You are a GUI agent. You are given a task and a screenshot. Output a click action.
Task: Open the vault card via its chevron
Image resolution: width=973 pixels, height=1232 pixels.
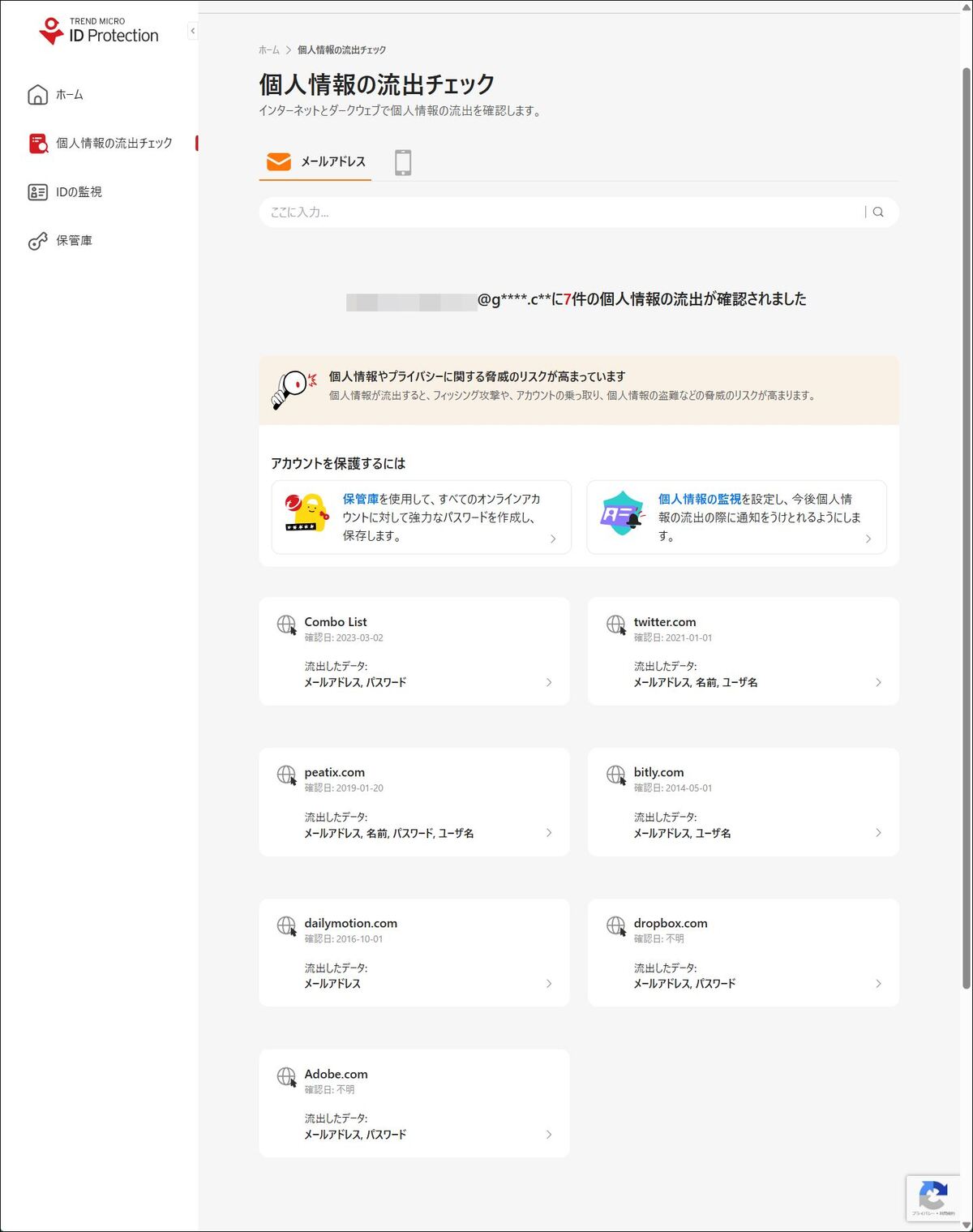tap(553, 539)
